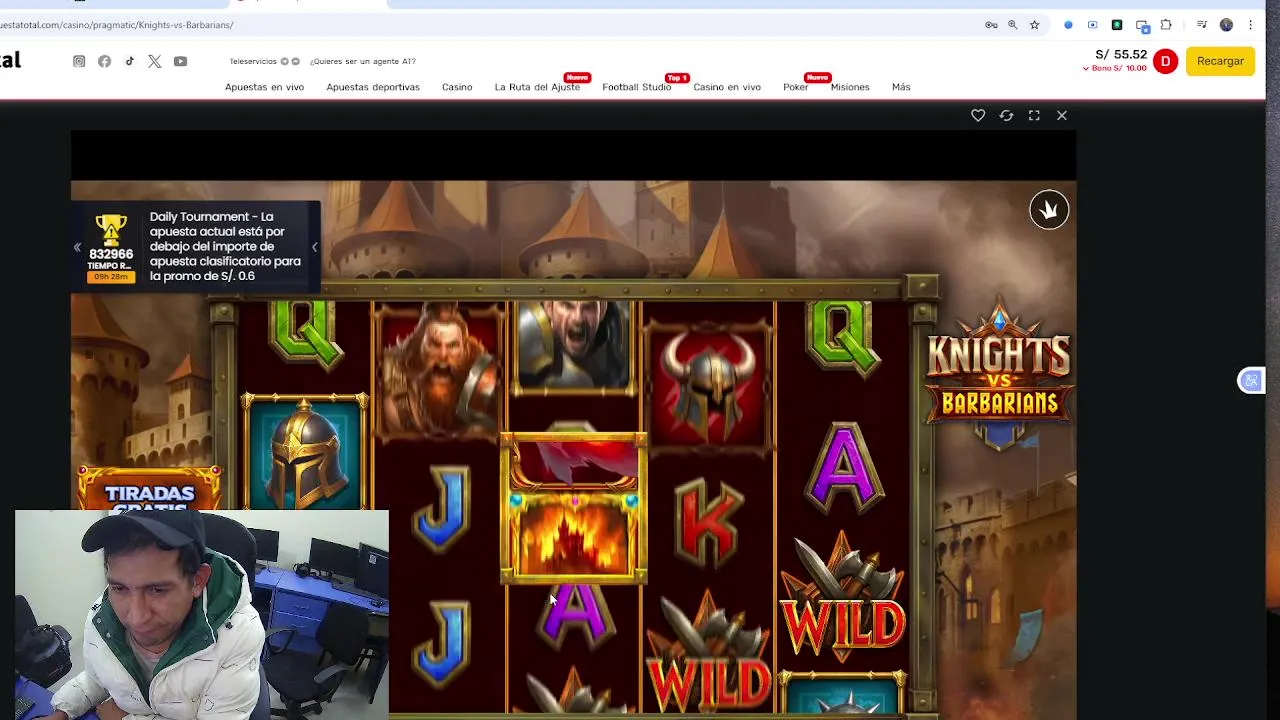This screenshot has width=1280, height=720.
Task: Open the TikTok social icon
Action: click(x=130, y=61)
